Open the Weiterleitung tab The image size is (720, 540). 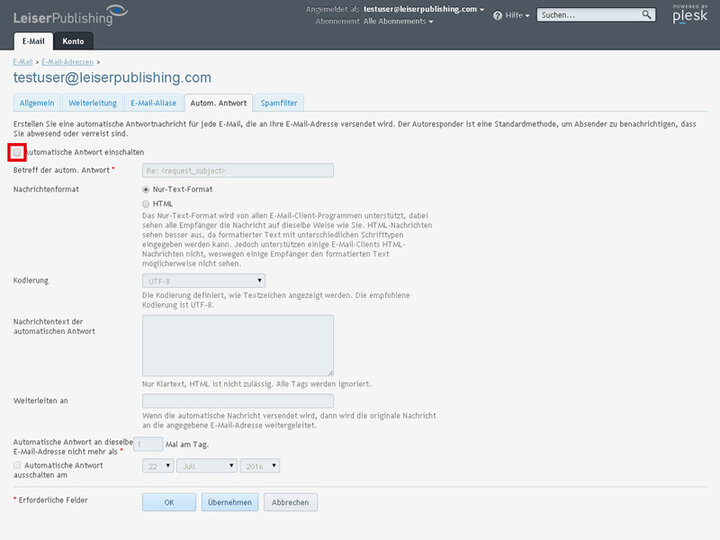coord(91,102)
